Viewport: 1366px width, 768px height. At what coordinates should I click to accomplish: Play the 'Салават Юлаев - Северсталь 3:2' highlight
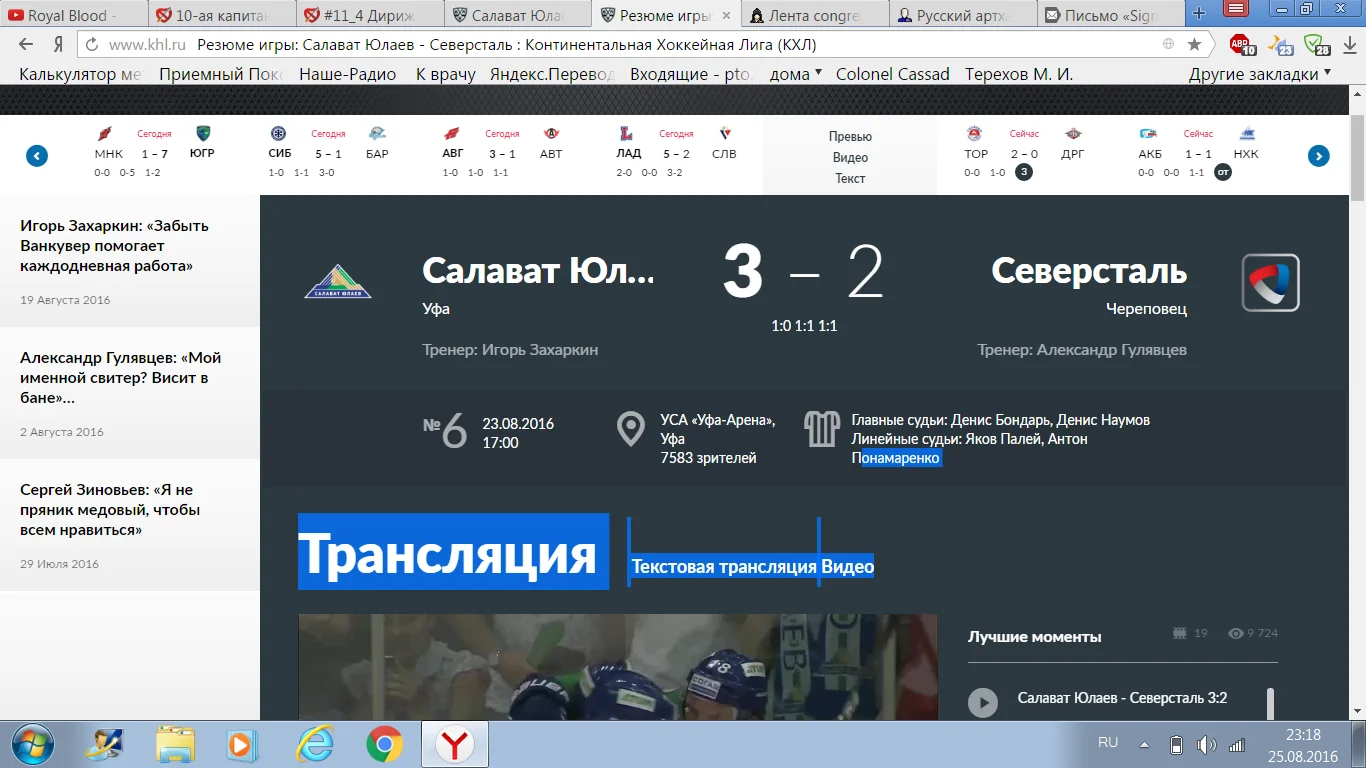coord(983,702)
